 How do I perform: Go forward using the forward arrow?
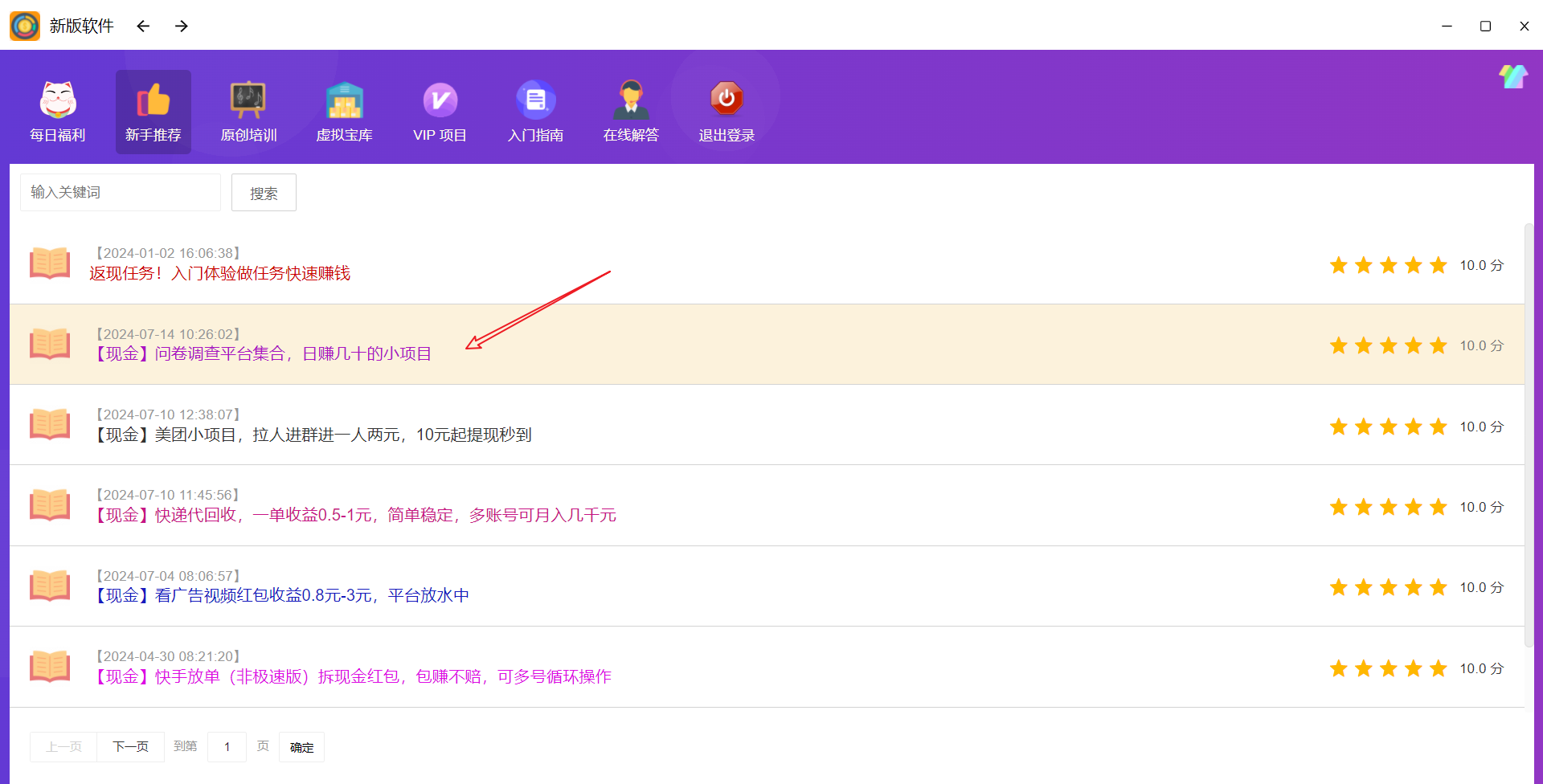pos(182,27)
